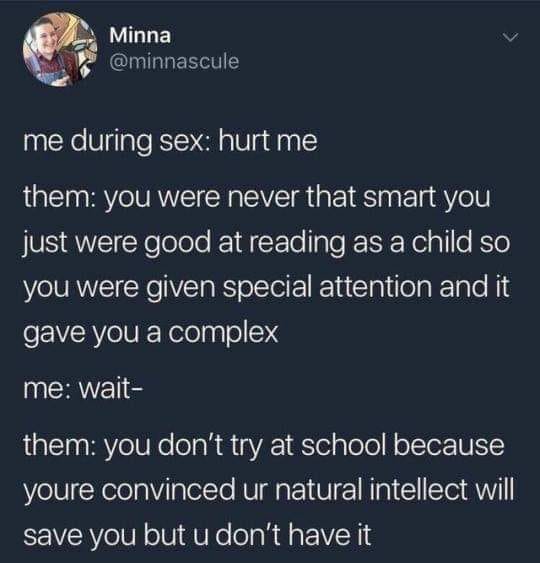Click the display name Minna
The height and width of the screenshot is (563, 540).
pos(140,35)
